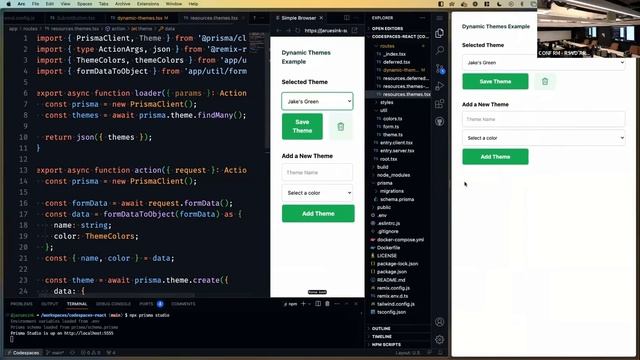Open Simple Browser page in external browser
Image resolution: width=640 pixels, height=360 pixels.
click(x=355, y=30)
